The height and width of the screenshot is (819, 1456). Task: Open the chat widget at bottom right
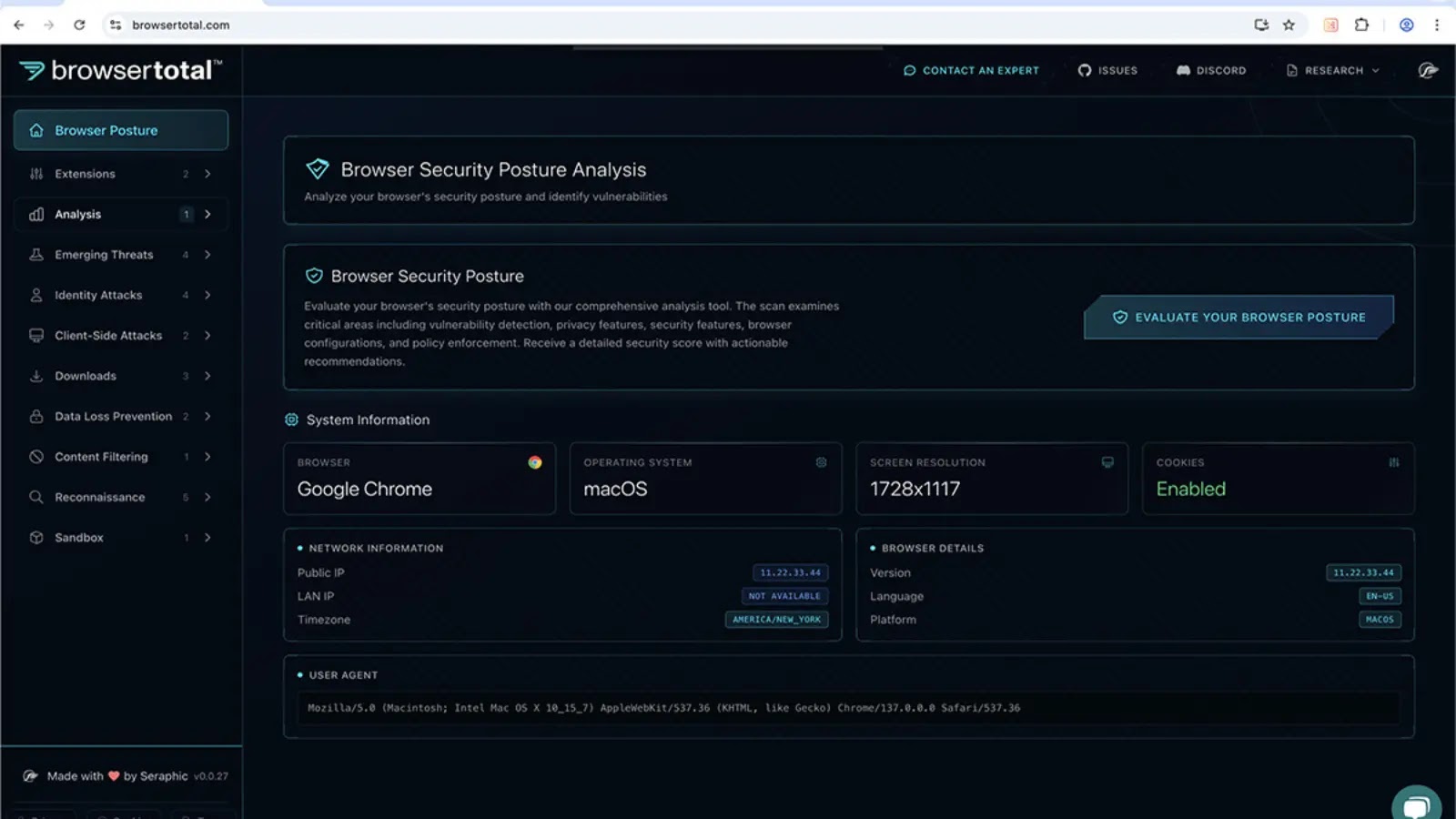pos(1416,804)
